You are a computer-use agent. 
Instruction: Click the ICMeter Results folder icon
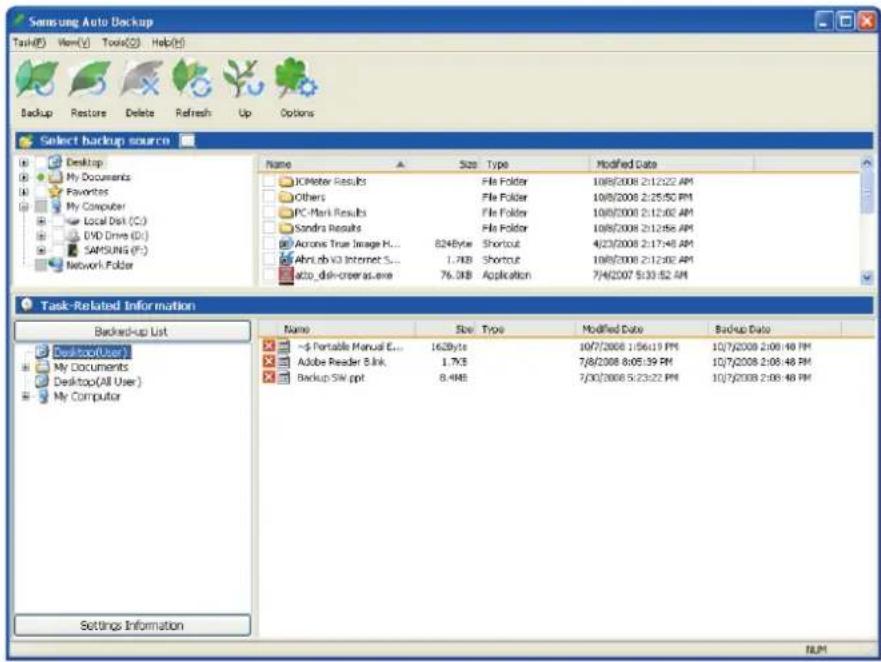coord(287,182)
